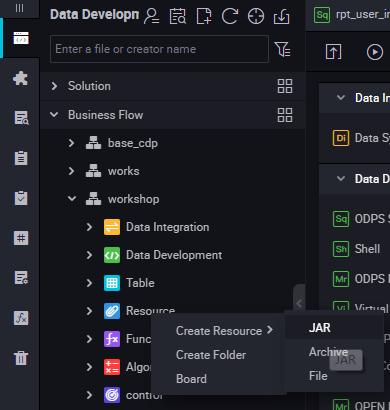
Task: Expand the control folder arrow
Action: coord(89,395)
